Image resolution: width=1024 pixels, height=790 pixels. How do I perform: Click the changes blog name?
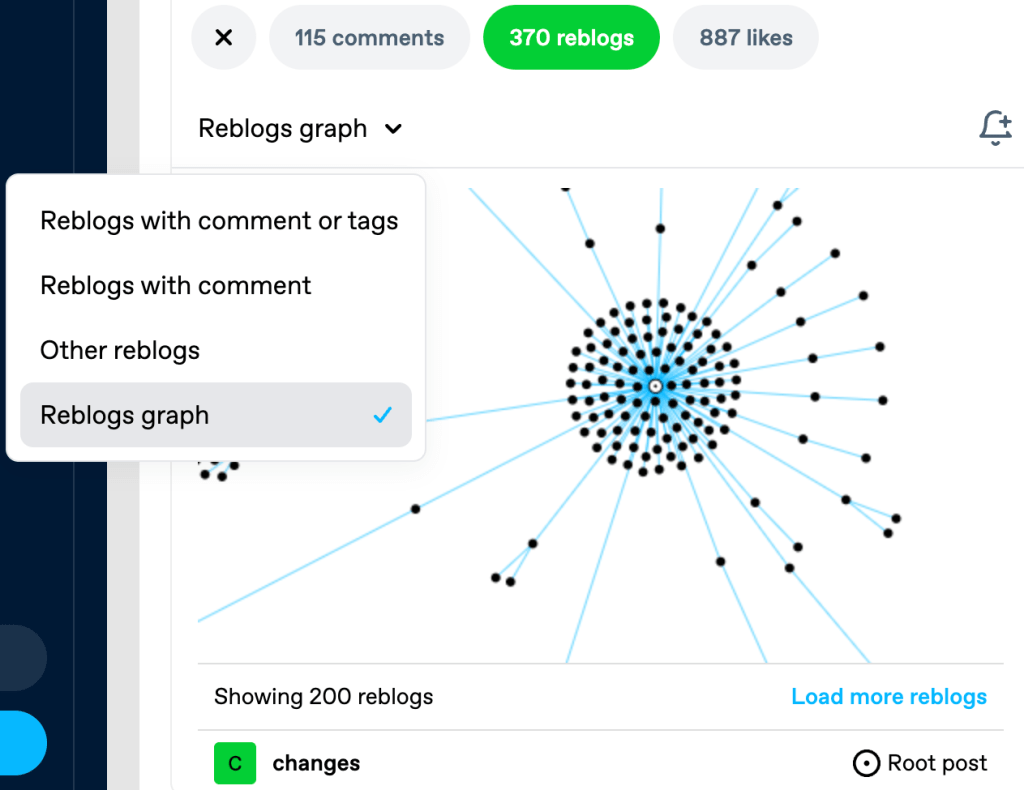(316, 763)
